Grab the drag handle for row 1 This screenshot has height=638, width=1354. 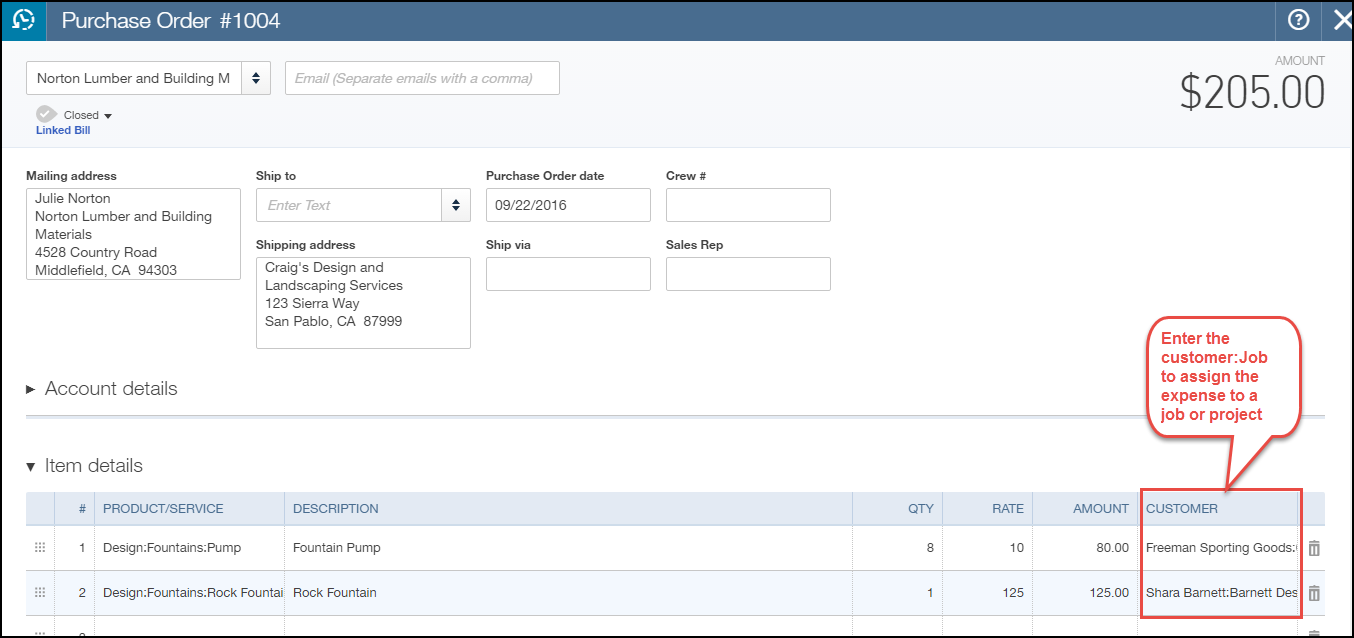(40, 548)
